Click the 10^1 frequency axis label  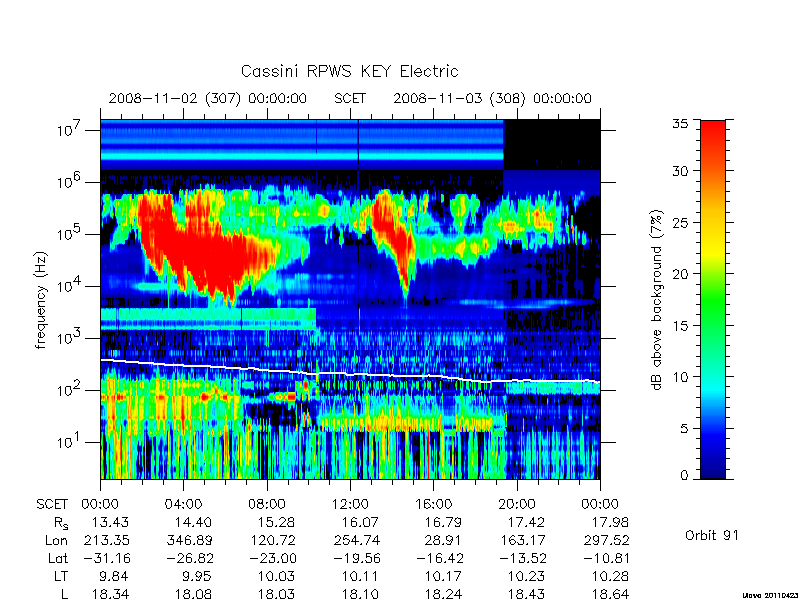68,442
